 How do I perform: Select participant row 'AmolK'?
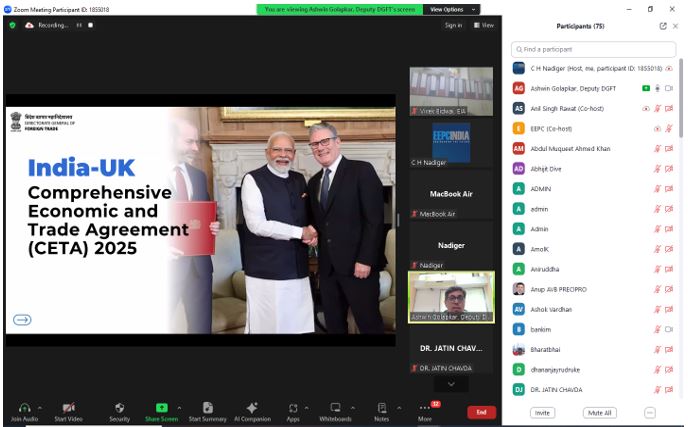point(593,249)
